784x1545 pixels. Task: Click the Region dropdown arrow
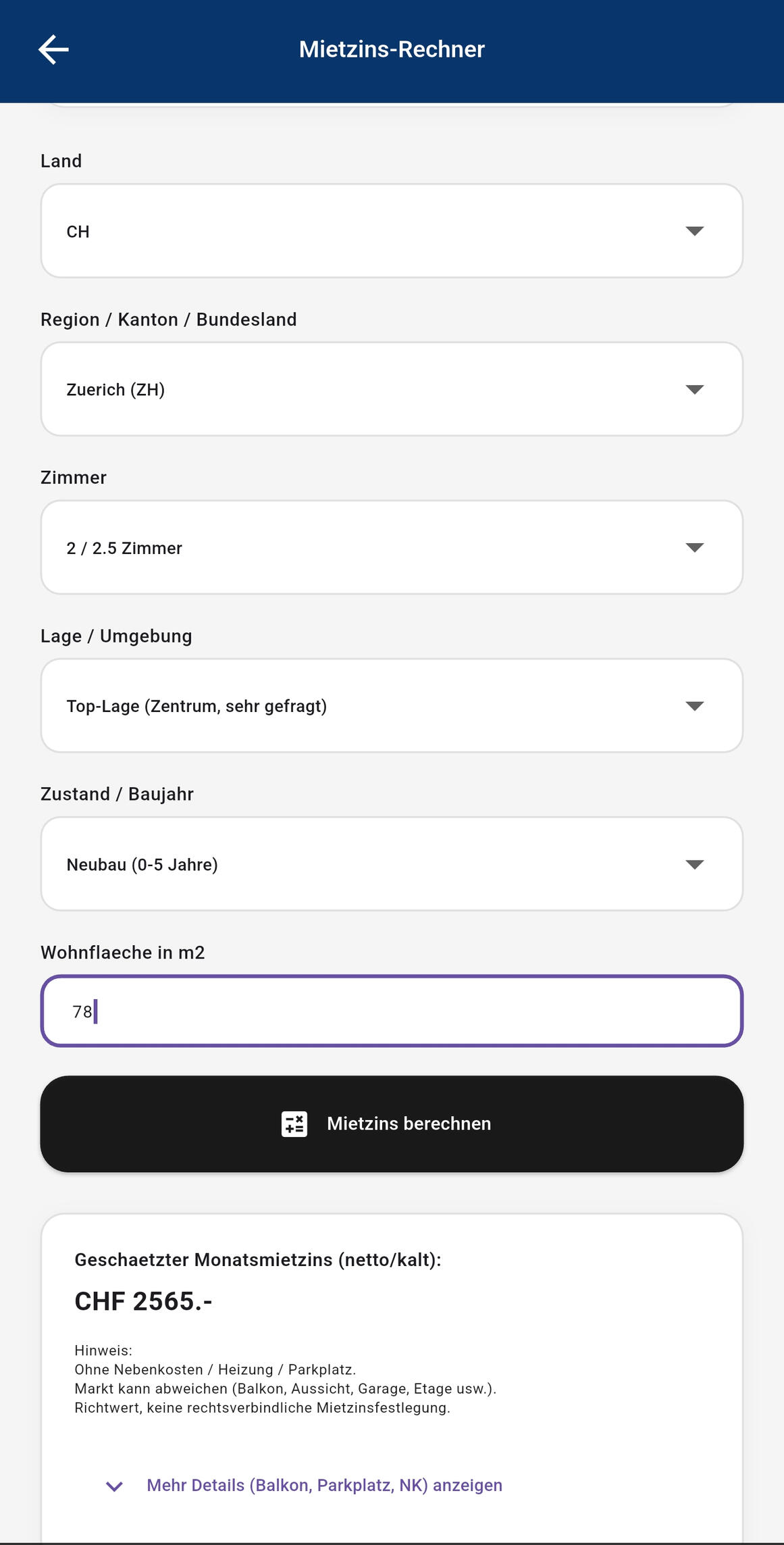point(694,389)
